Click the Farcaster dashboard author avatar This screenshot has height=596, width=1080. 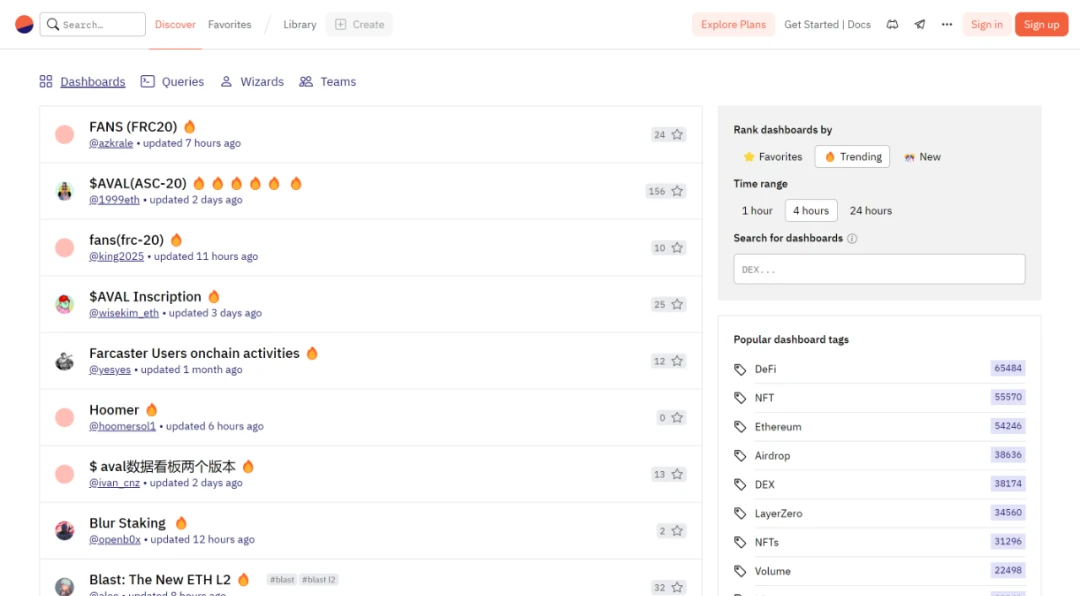pyautogui.click(x=64, y=361)
